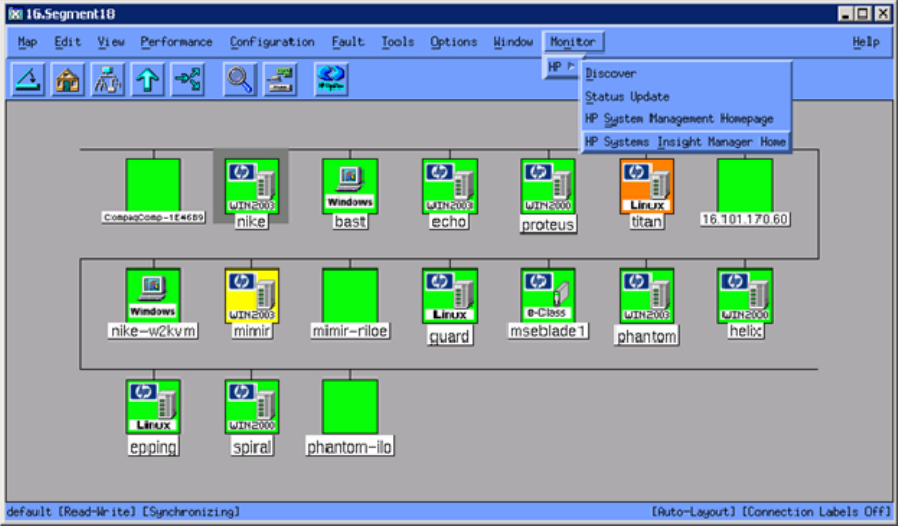Minimize the 16.Segment18 window

pyautogui.click(x=846, y=14)
